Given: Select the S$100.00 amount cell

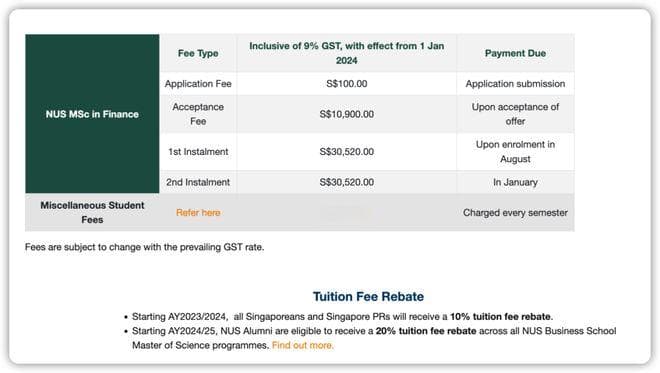Looking at the screenshot, I should [x=346, y=84].
